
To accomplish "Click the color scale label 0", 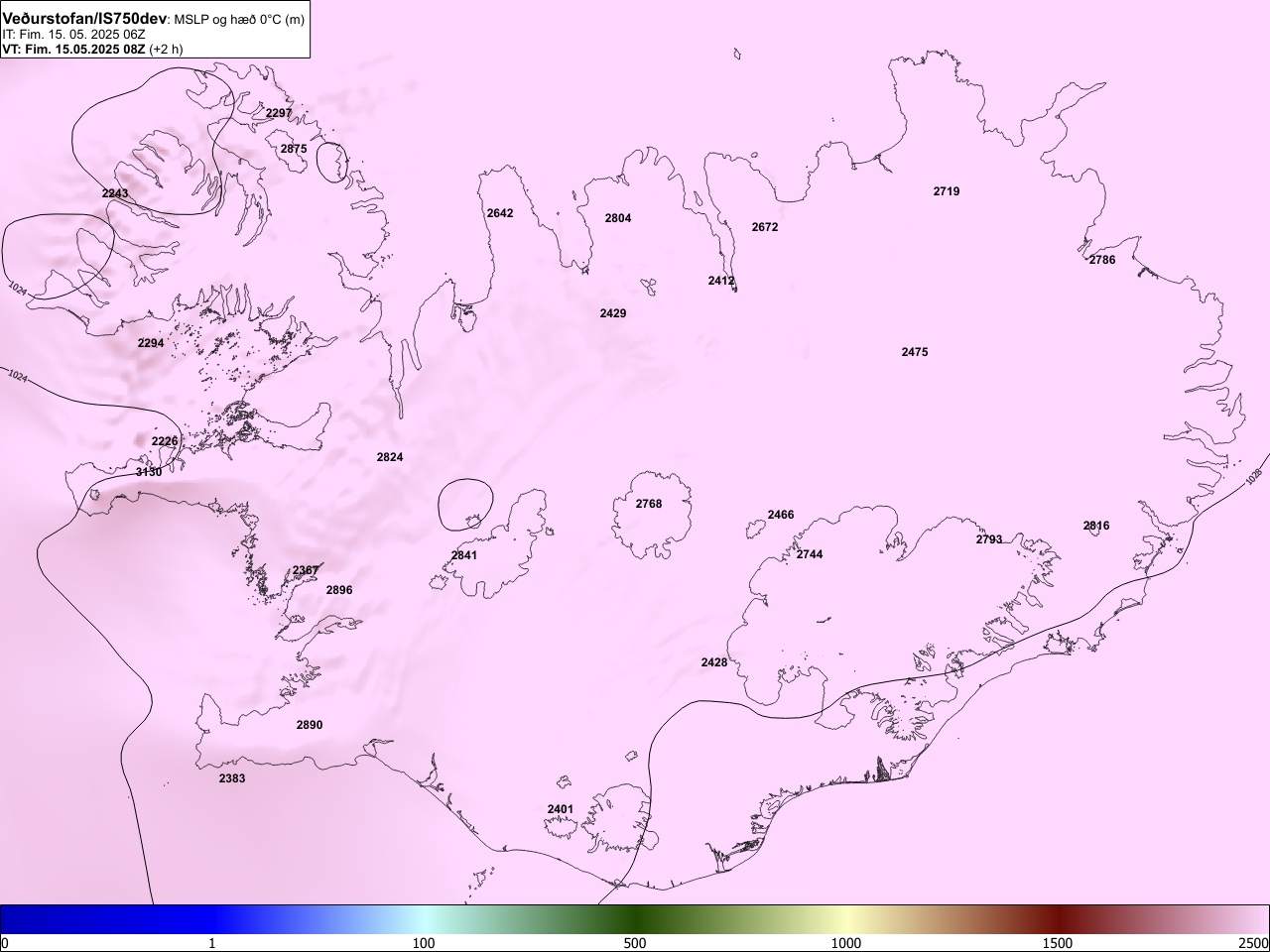I will coord(5,942).
